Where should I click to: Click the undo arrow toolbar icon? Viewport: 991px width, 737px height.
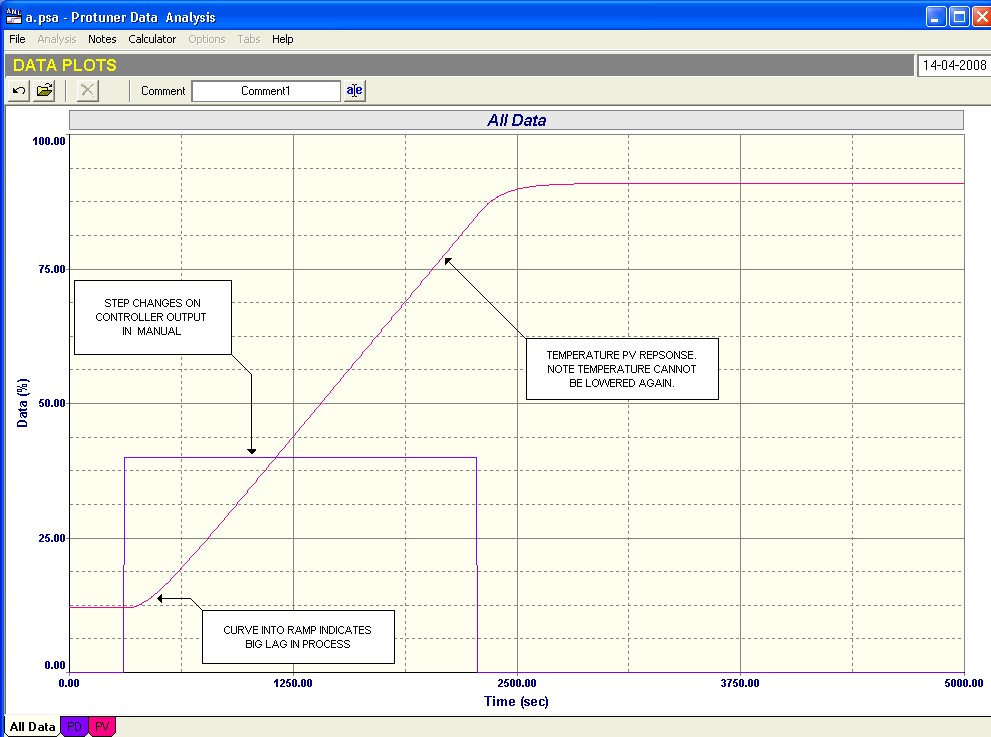19,91
